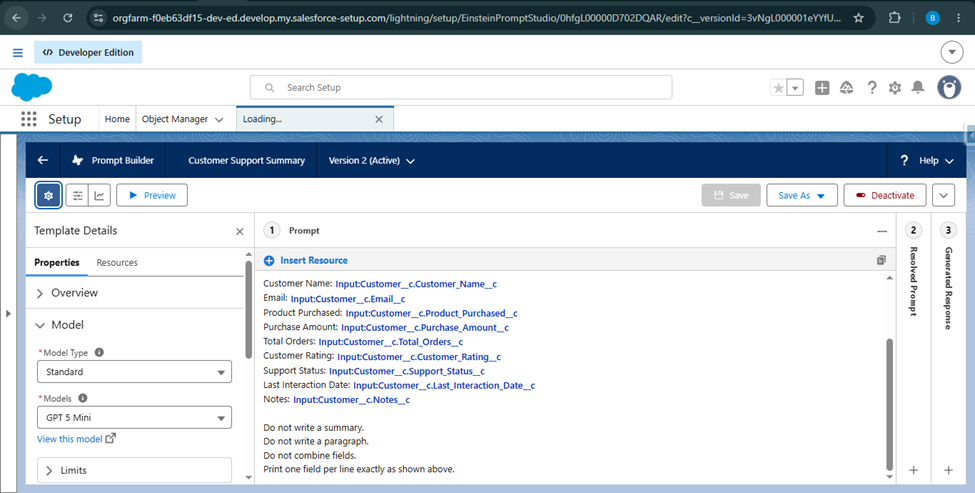Click the favorites star in Salesforce header
The width and height of the screenshot is (975, 493).
click(x=779, y=88)
